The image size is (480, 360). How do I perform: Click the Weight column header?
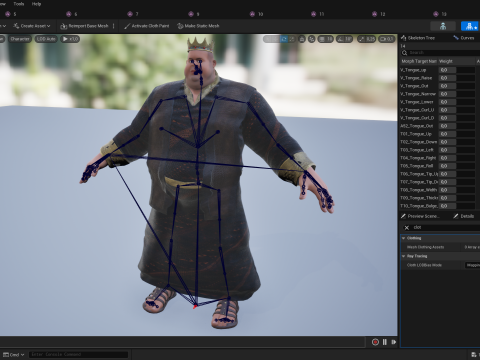tap(446, 61)
